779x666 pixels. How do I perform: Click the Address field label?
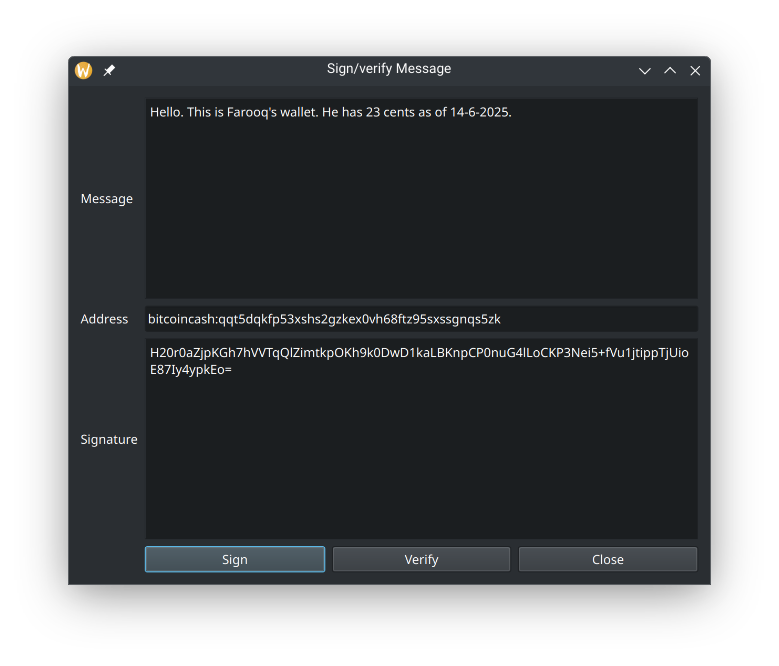click(104, 319)
